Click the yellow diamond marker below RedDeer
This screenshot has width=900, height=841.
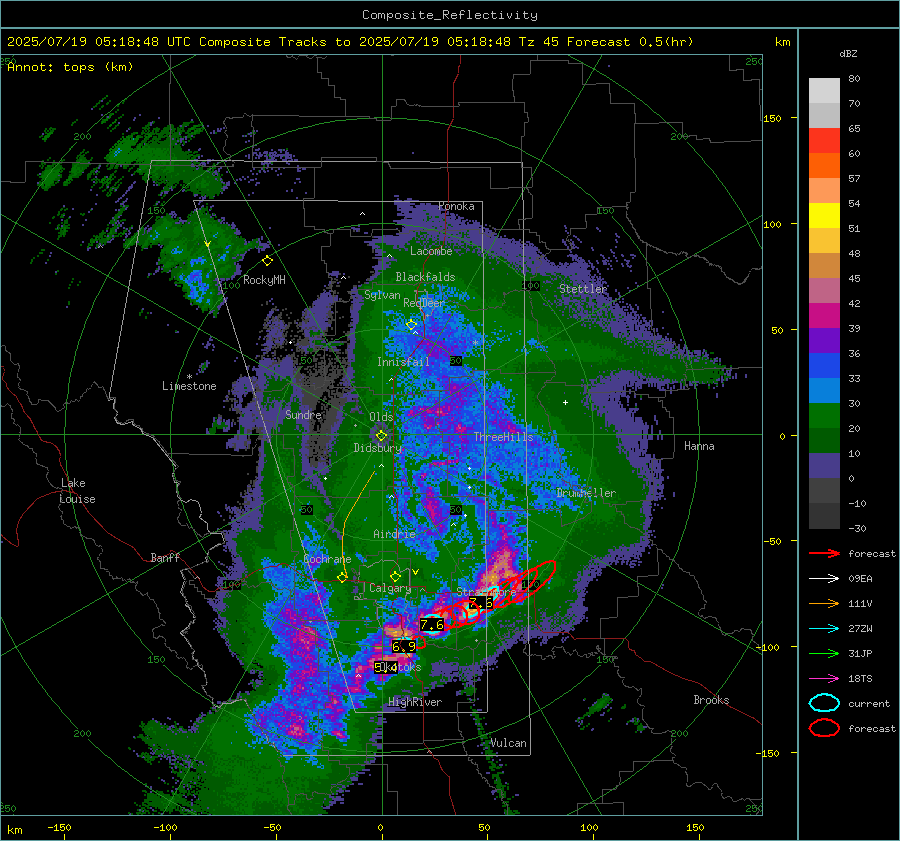411,325
